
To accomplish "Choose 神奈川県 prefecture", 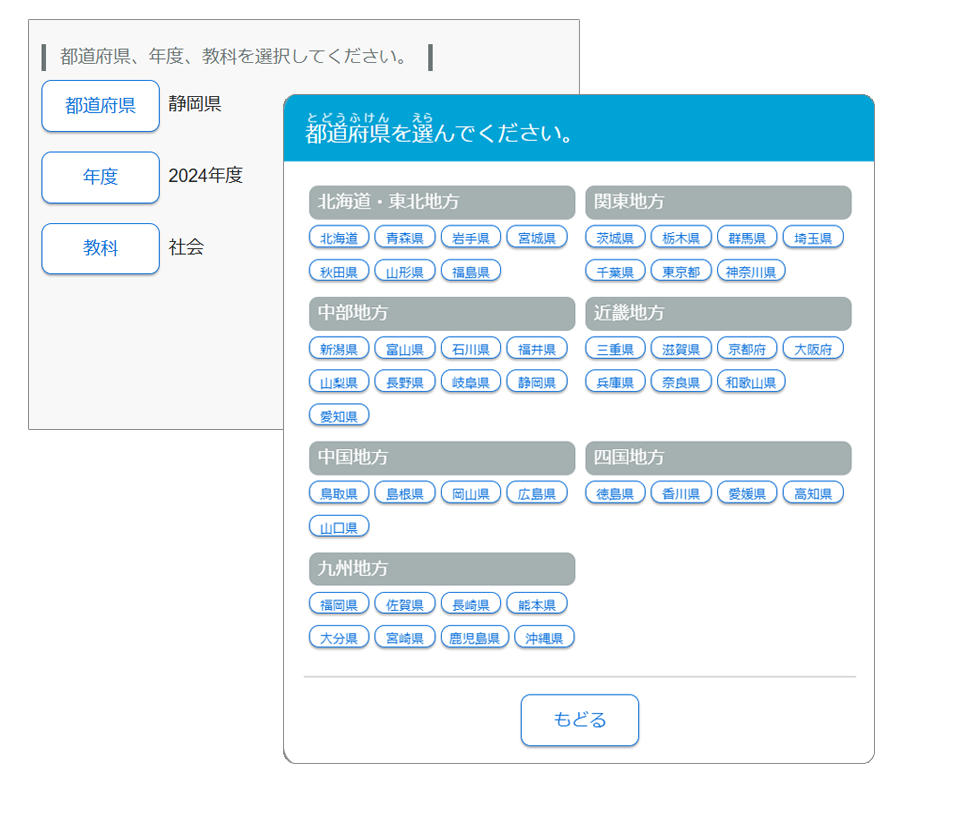I will [x=751, y=271].
